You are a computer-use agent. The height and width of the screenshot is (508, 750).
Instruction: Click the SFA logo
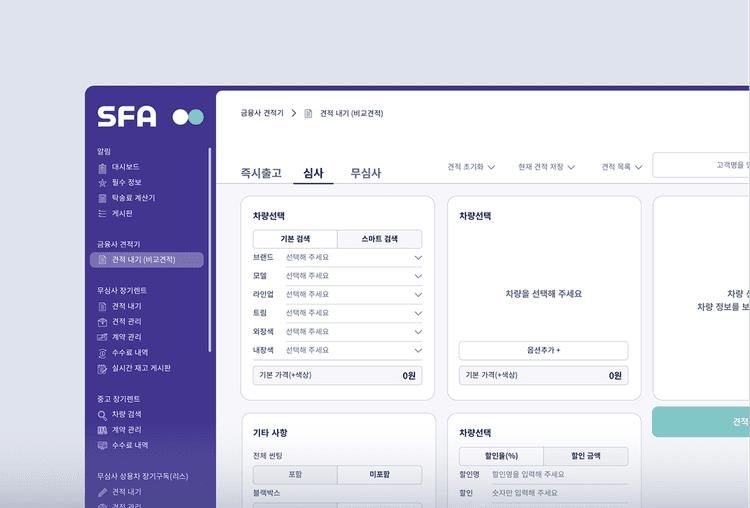pos(127,117)
